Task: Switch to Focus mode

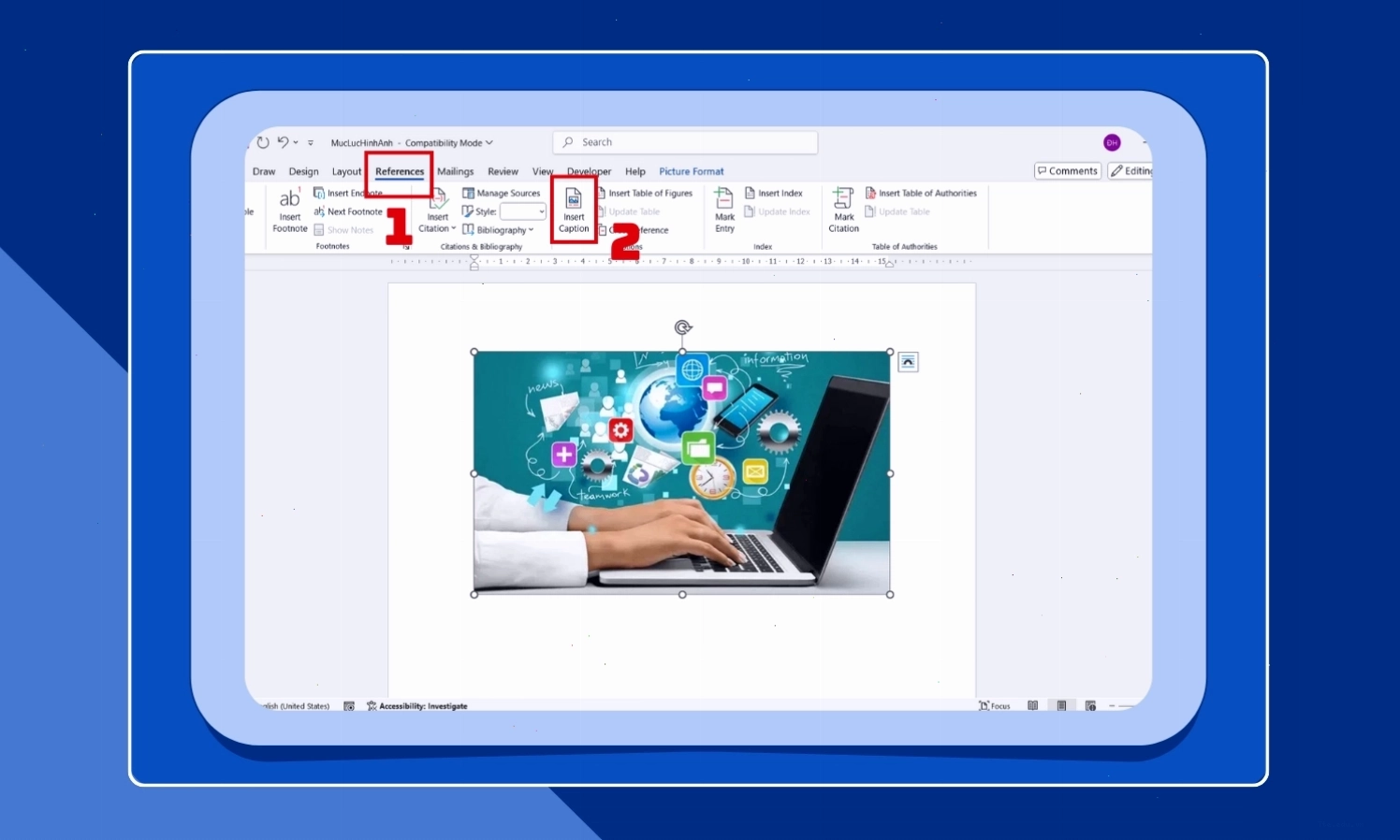Action: (x=995, y=706)
